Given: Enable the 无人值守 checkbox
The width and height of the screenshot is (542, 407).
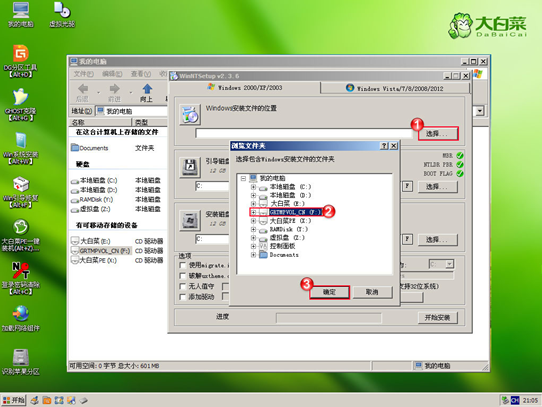Looking at the screenshot, I should pyautogui.click(x=183, y=286).
